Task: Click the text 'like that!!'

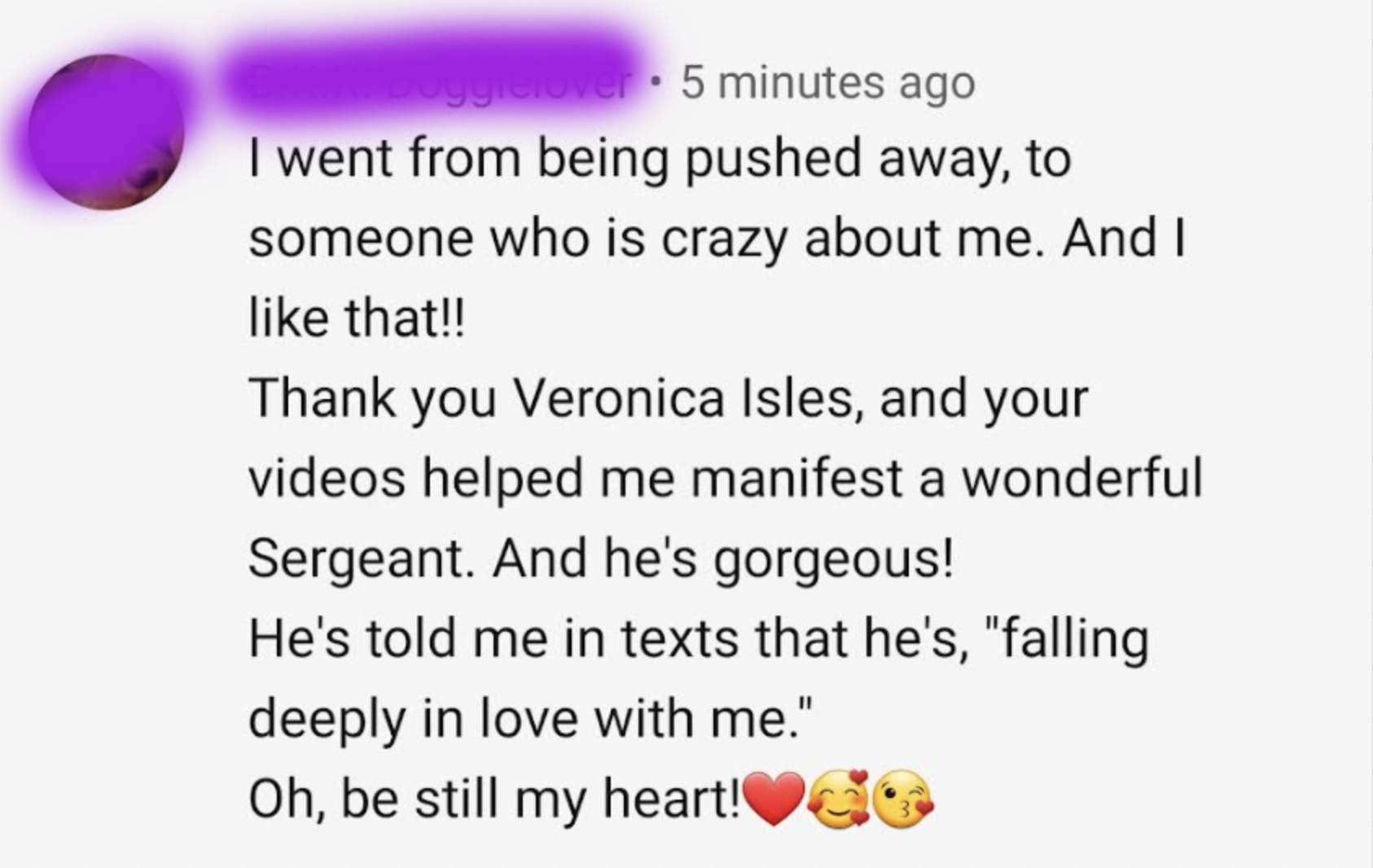Action: [355, 318]
